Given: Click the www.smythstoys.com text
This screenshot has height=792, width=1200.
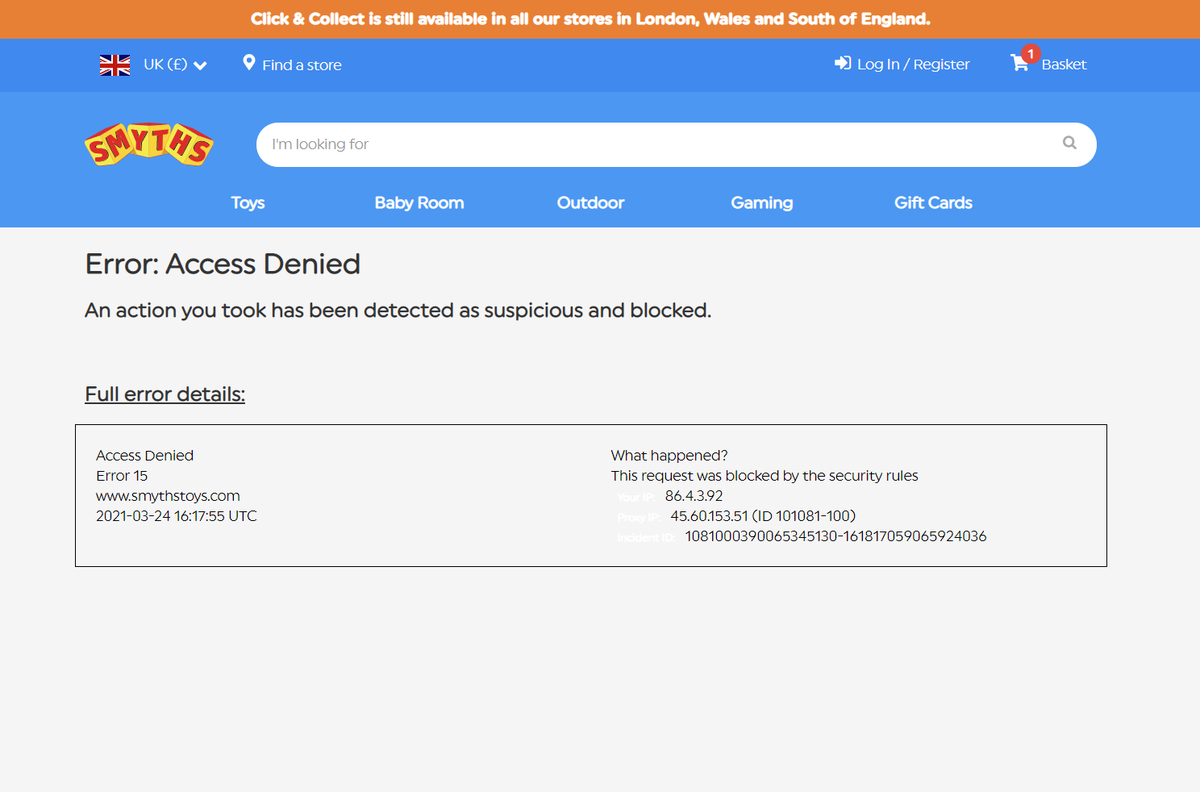Looking at the screenshot, I should (168, 496).
